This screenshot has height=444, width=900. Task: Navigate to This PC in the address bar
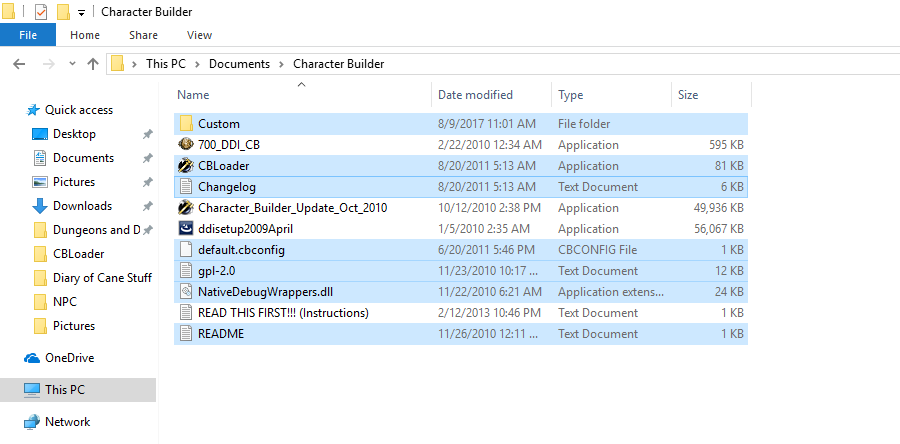(x=166, y=64)
